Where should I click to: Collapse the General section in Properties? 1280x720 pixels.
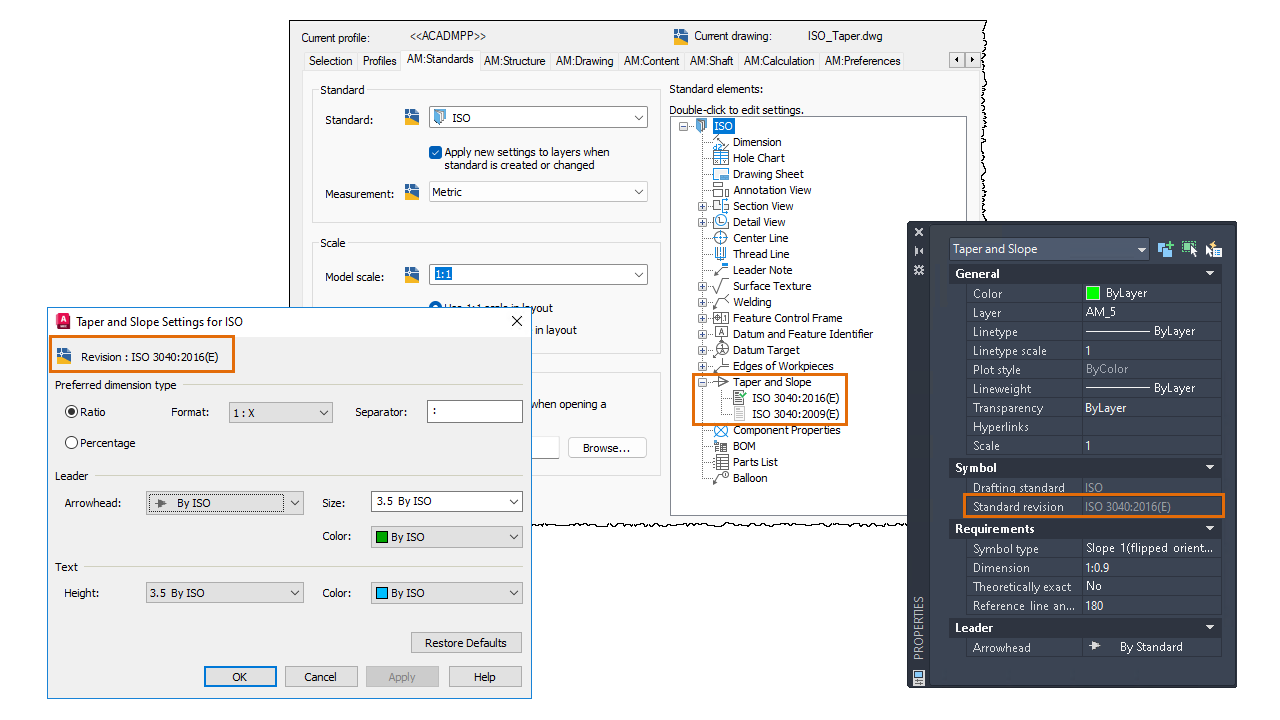tap(1210, 273)
